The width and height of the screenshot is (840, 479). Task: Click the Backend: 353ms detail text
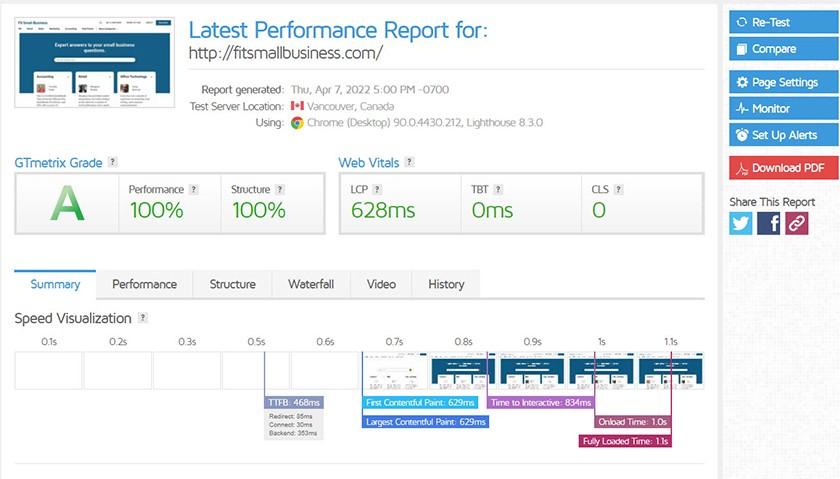click(x=293, y=433)
